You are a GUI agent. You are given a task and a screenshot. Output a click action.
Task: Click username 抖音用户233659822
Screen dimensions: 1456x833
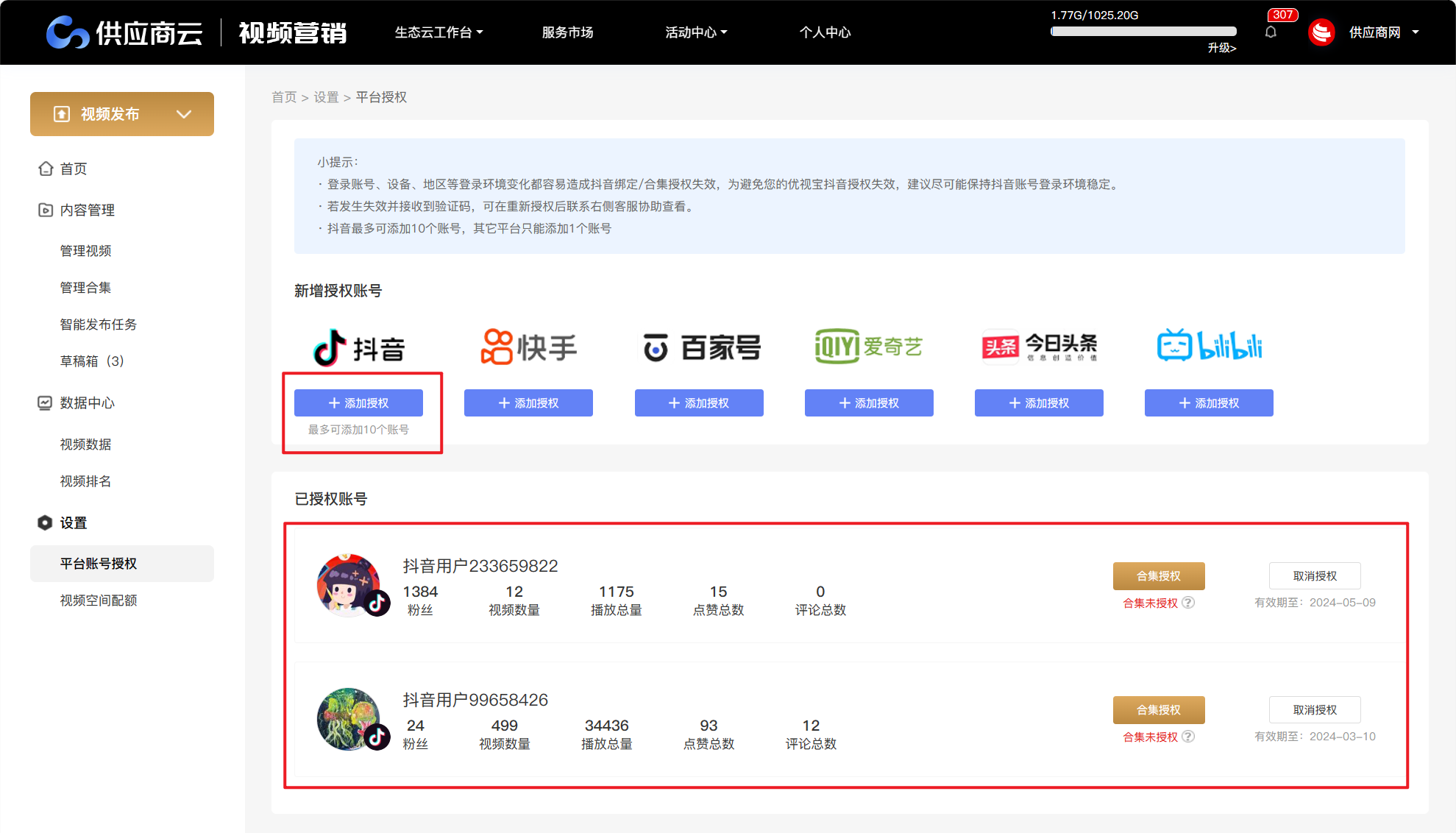[x=480, y=566]
